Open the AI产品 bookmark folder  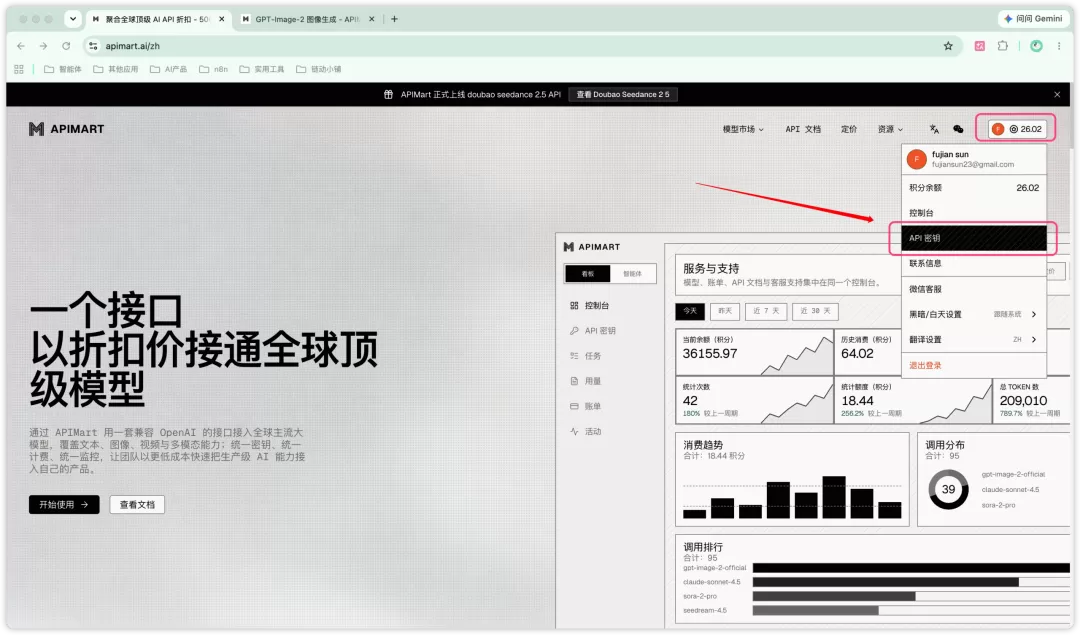click(x=169, y=69)
